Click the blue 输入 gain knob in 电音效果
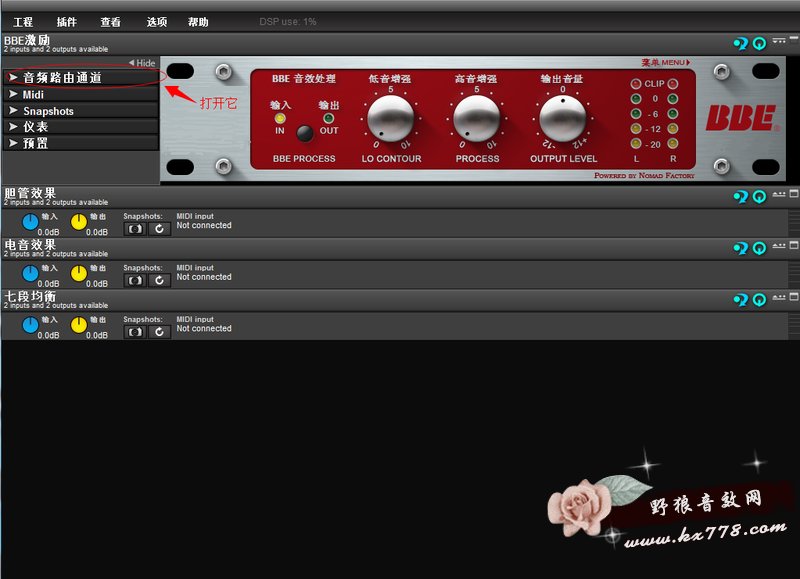This screenshot has height=579, width=800. (30, 274)
